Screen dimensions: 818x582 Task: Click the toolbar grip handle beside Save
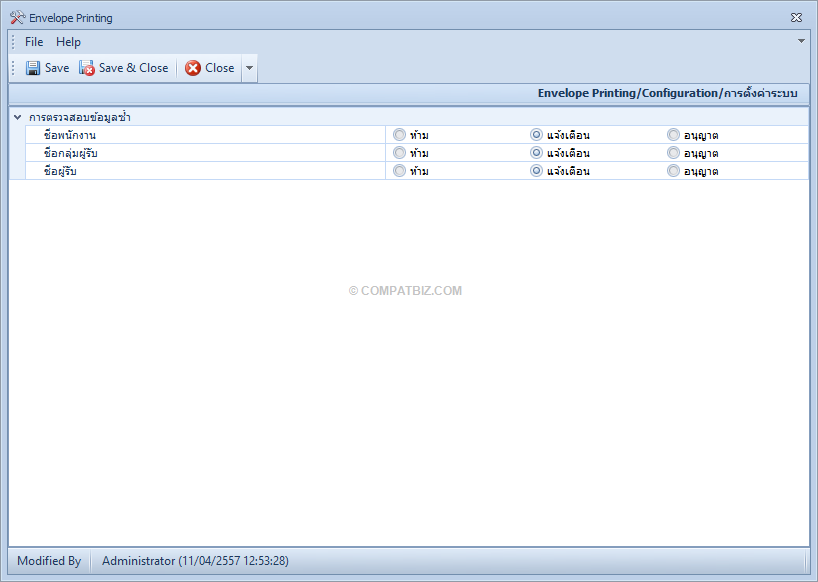pos(14,68)
